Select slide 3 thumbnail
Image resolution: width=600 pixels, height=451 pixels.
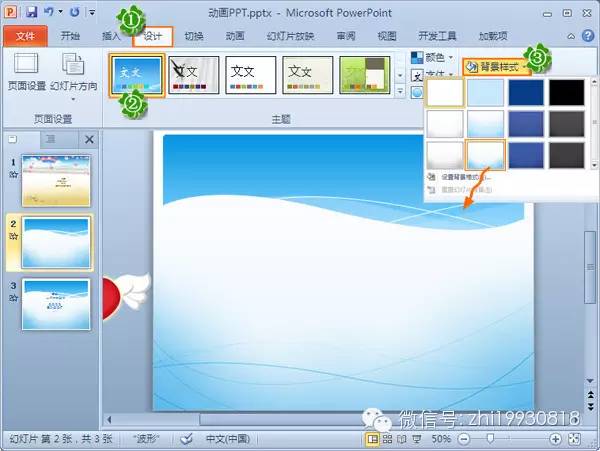56,304
